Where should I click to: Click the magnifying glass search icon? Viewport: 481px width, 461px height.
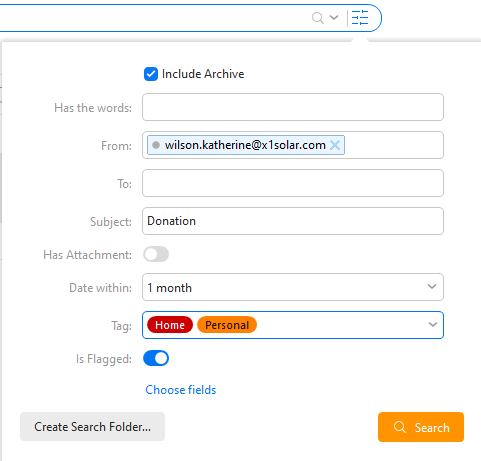(x=318, y=18)
